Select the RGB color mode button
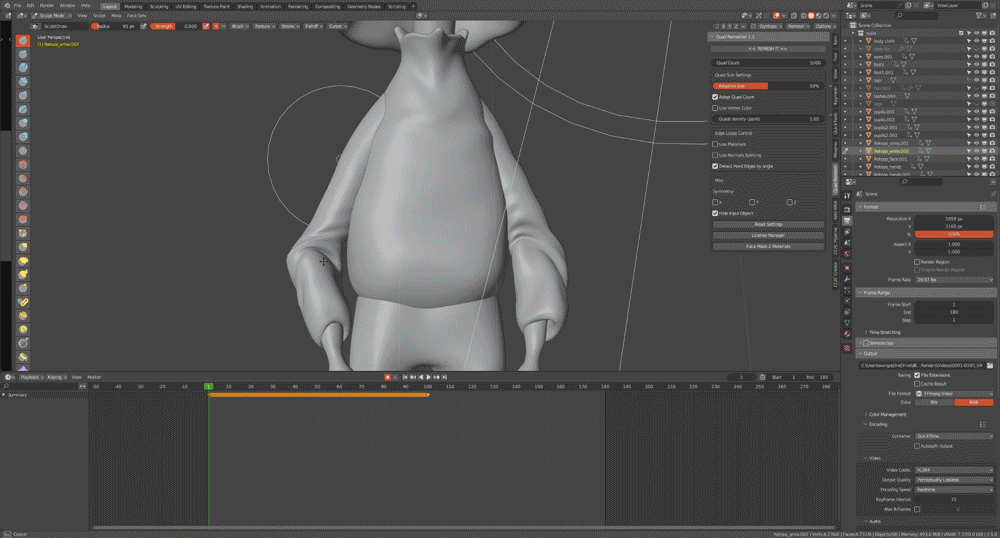The height and width of the screenshot is (538, 1000). pyautogui.click(x=973, y=402)
